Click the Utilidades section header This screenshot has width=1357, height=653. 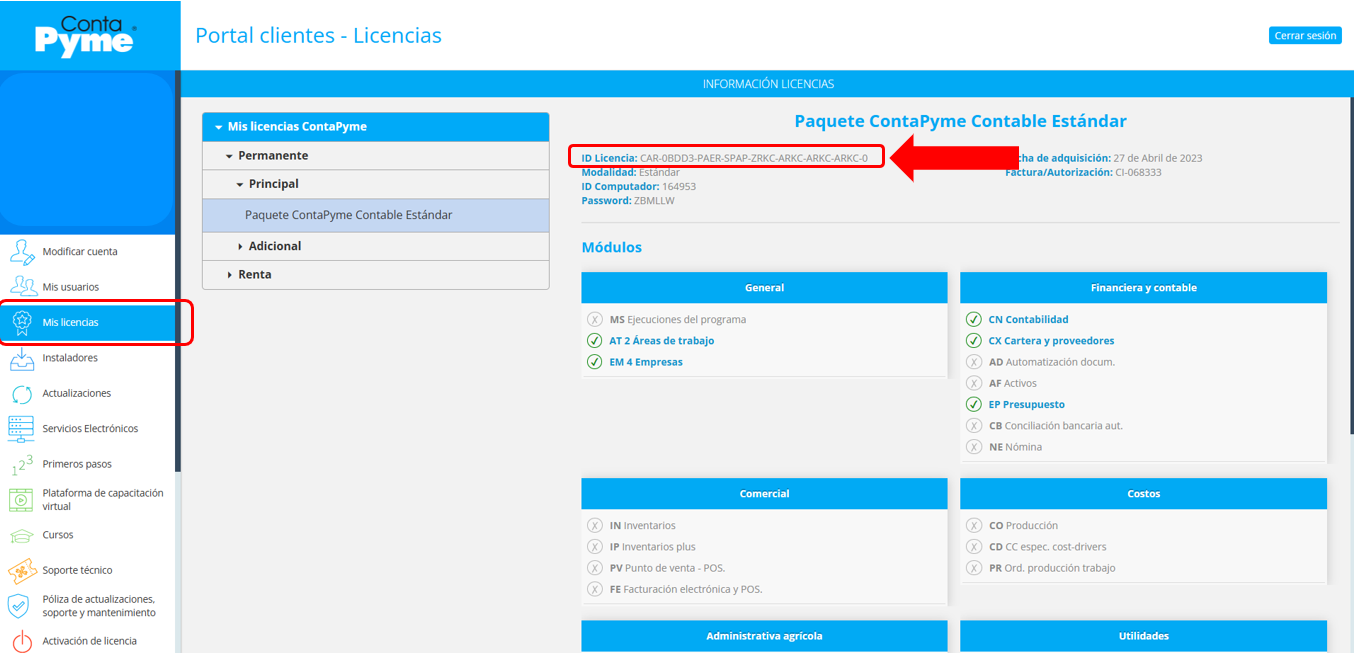[1144, 636]
